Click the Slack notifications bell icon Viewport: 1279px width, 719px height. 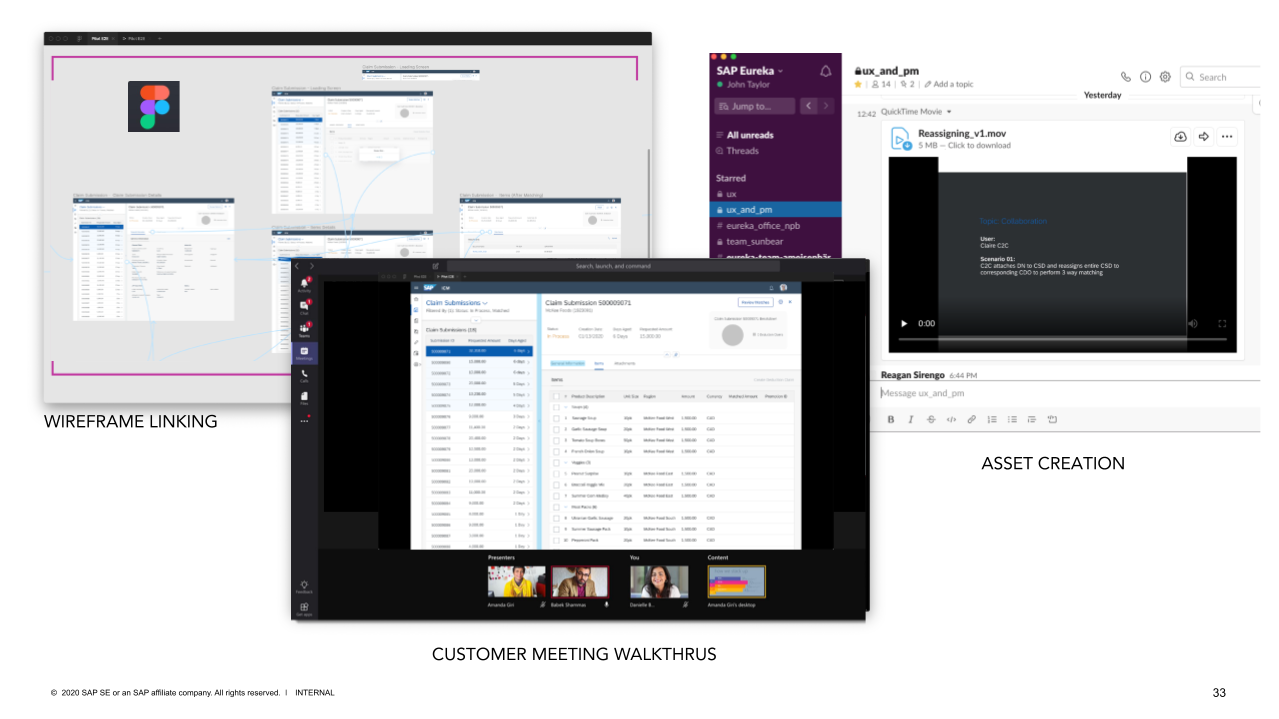tap(825, 71)
